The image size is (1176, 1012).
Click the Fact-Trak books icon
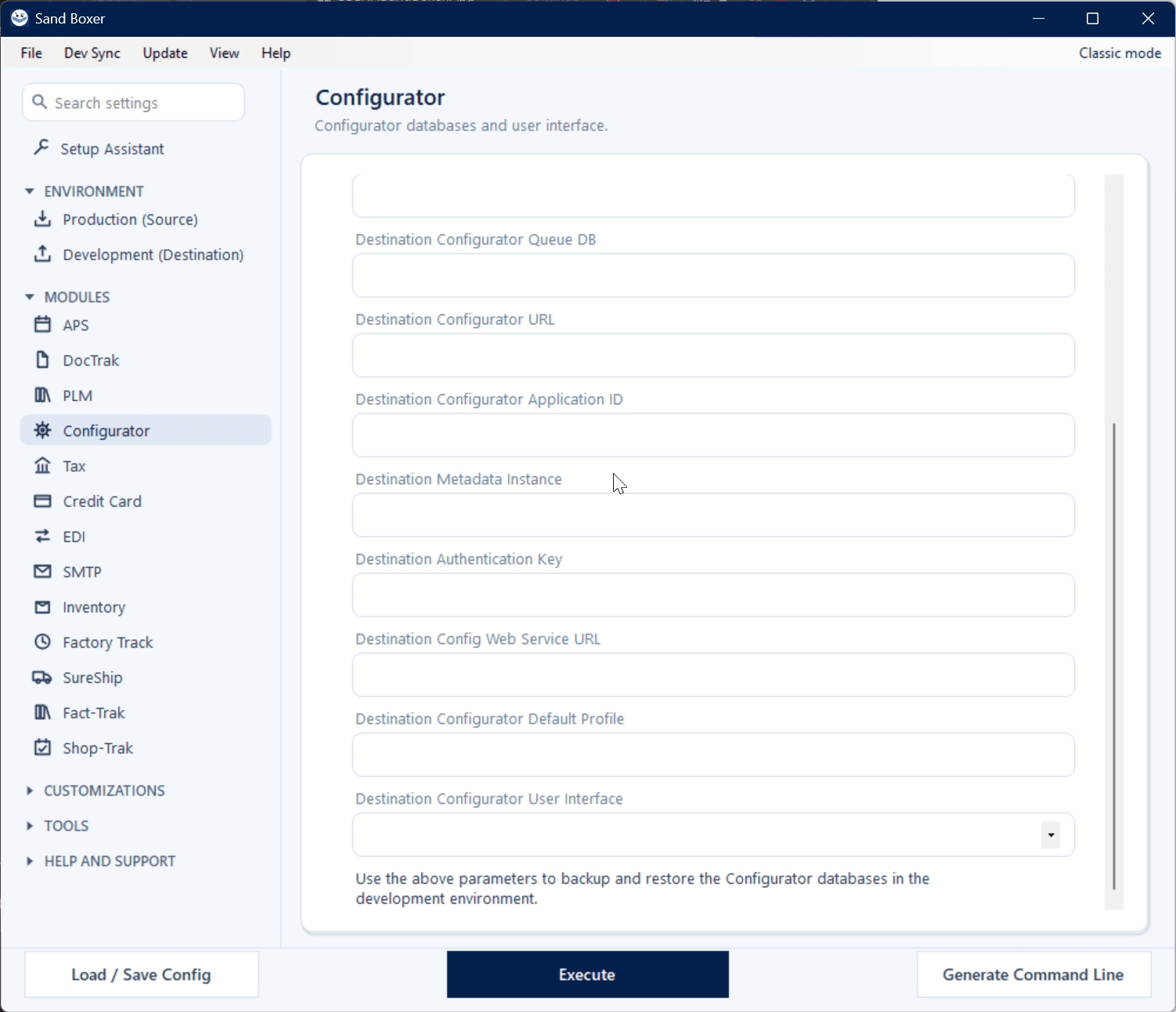(x=42, y=712)
